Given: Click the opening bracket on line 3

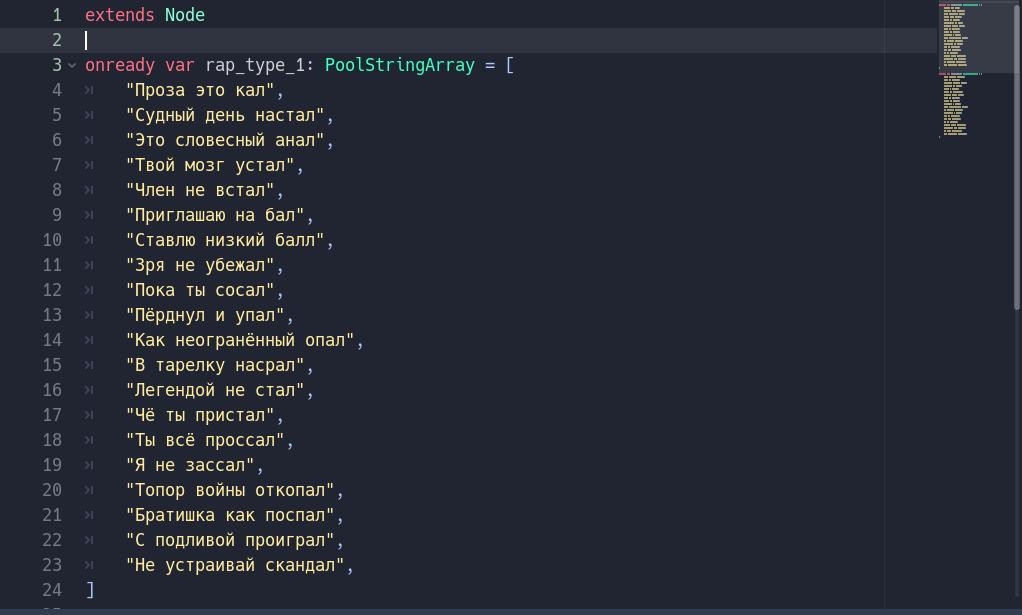Looking at the screenshot, I should click(510, 65).
